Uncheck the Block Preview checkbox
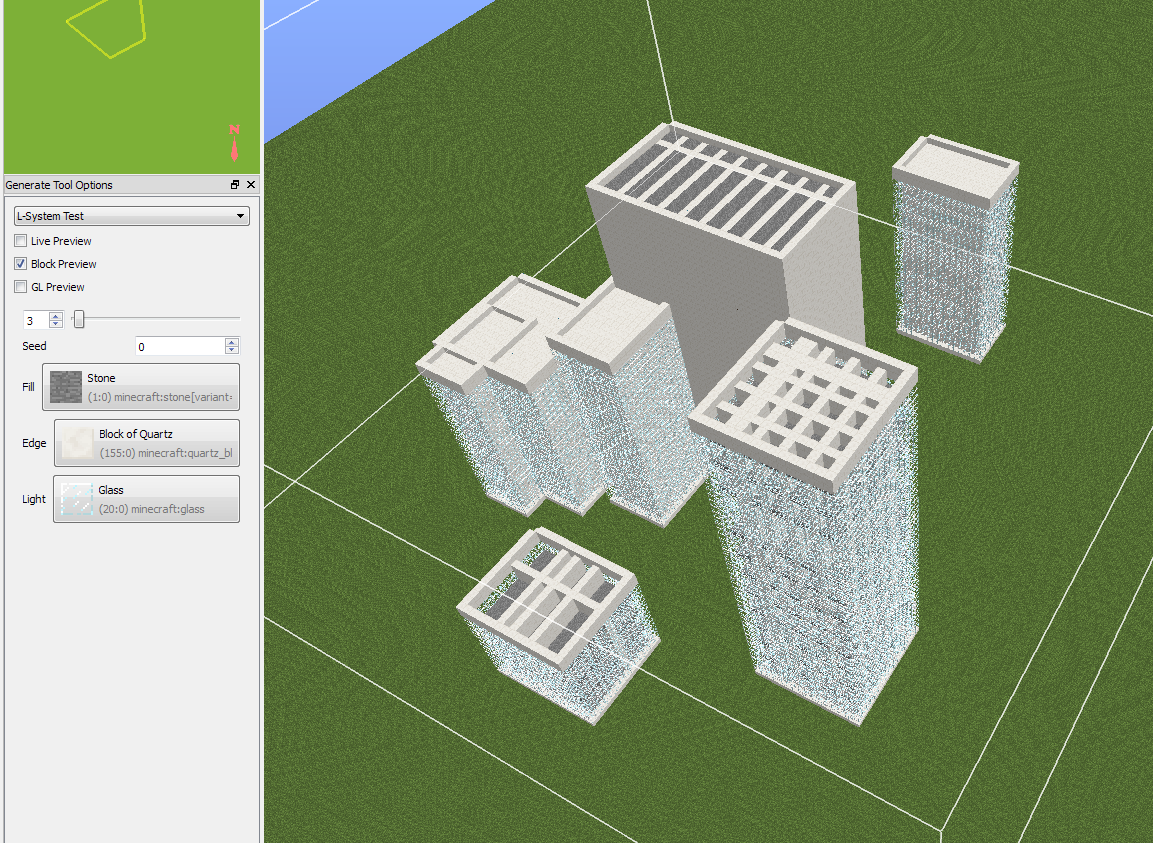The image size is (1153, 843). click(21, 263)
